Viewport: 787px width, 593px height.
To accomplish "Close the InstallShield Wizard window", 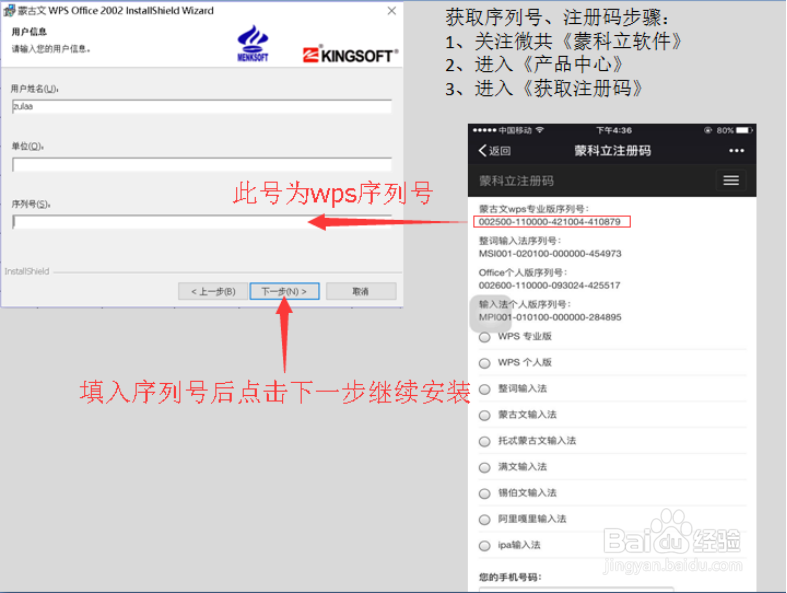I will coord(391,11).
